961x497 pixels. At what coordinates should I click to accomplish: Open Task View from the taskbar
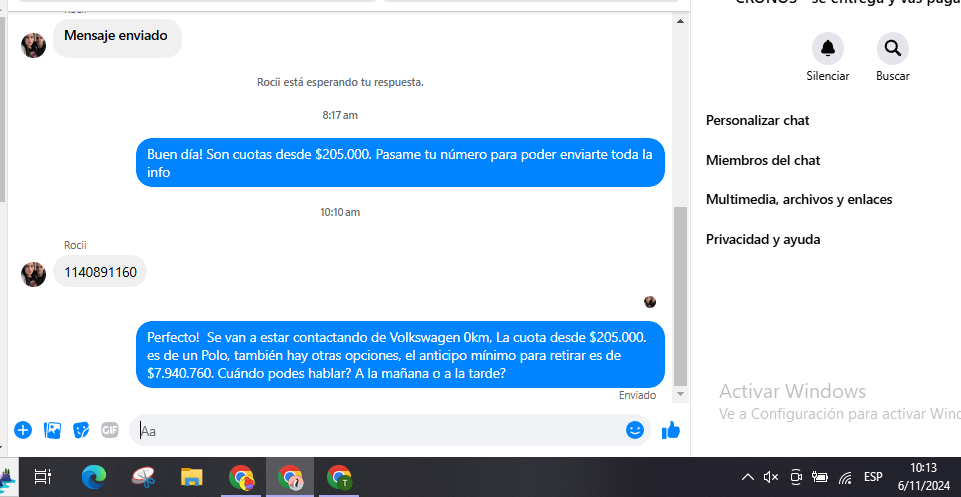click(x=43, y=477)
